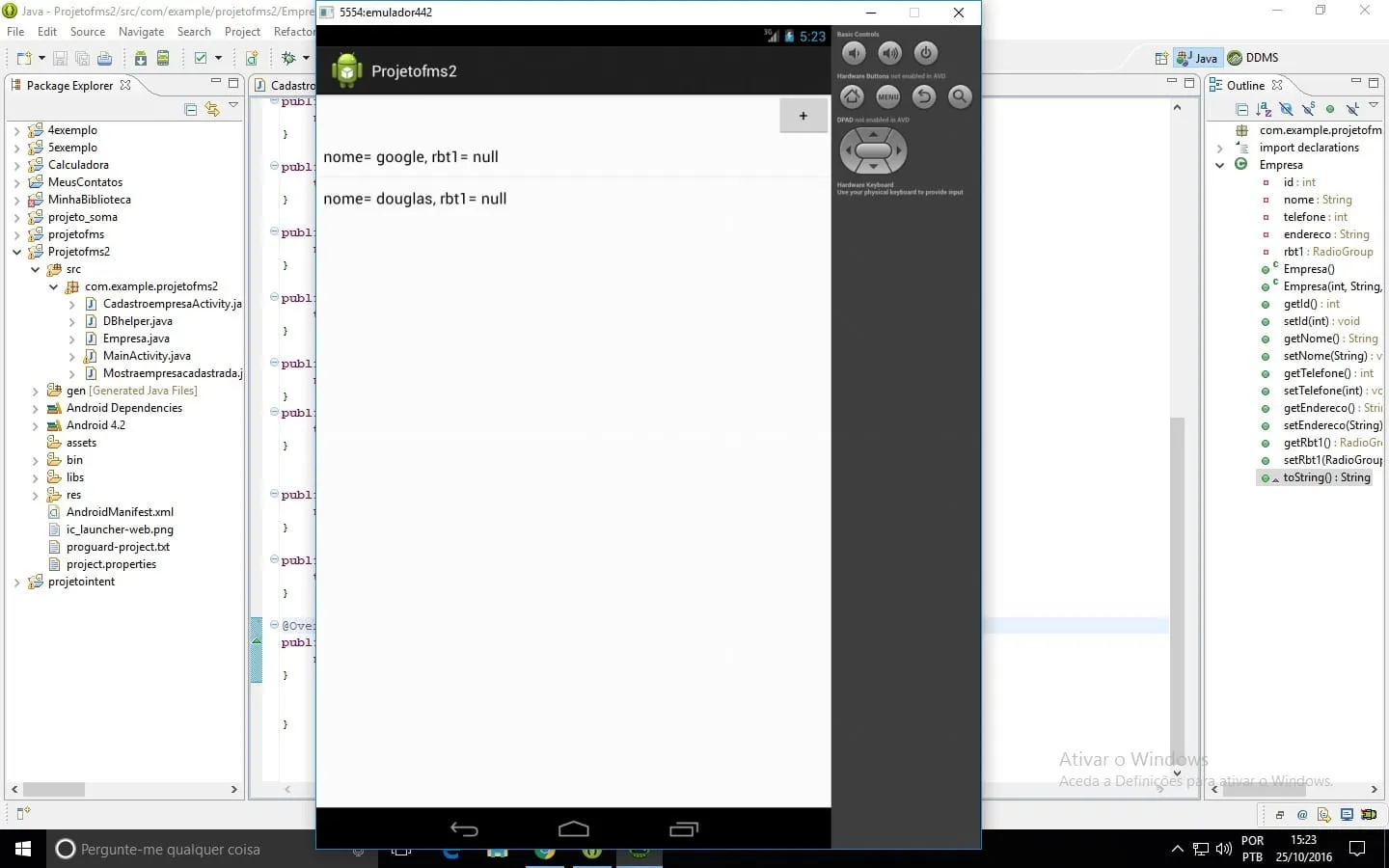Click the Sort alphabetically icon in Outline
Screen dimensions: 1389x868
(1264, 109)
